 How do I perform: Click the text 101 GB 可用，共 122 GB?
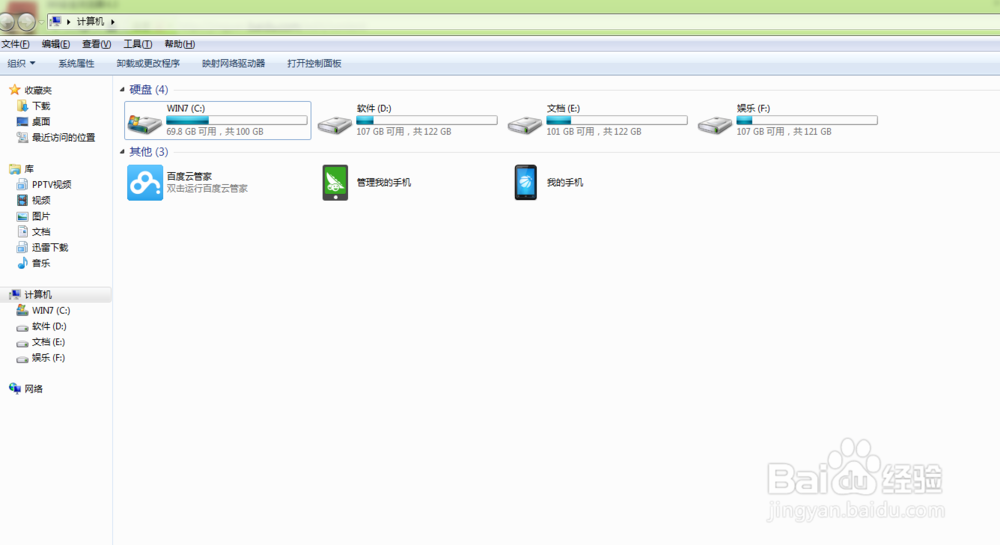click(x=594, y=131)
